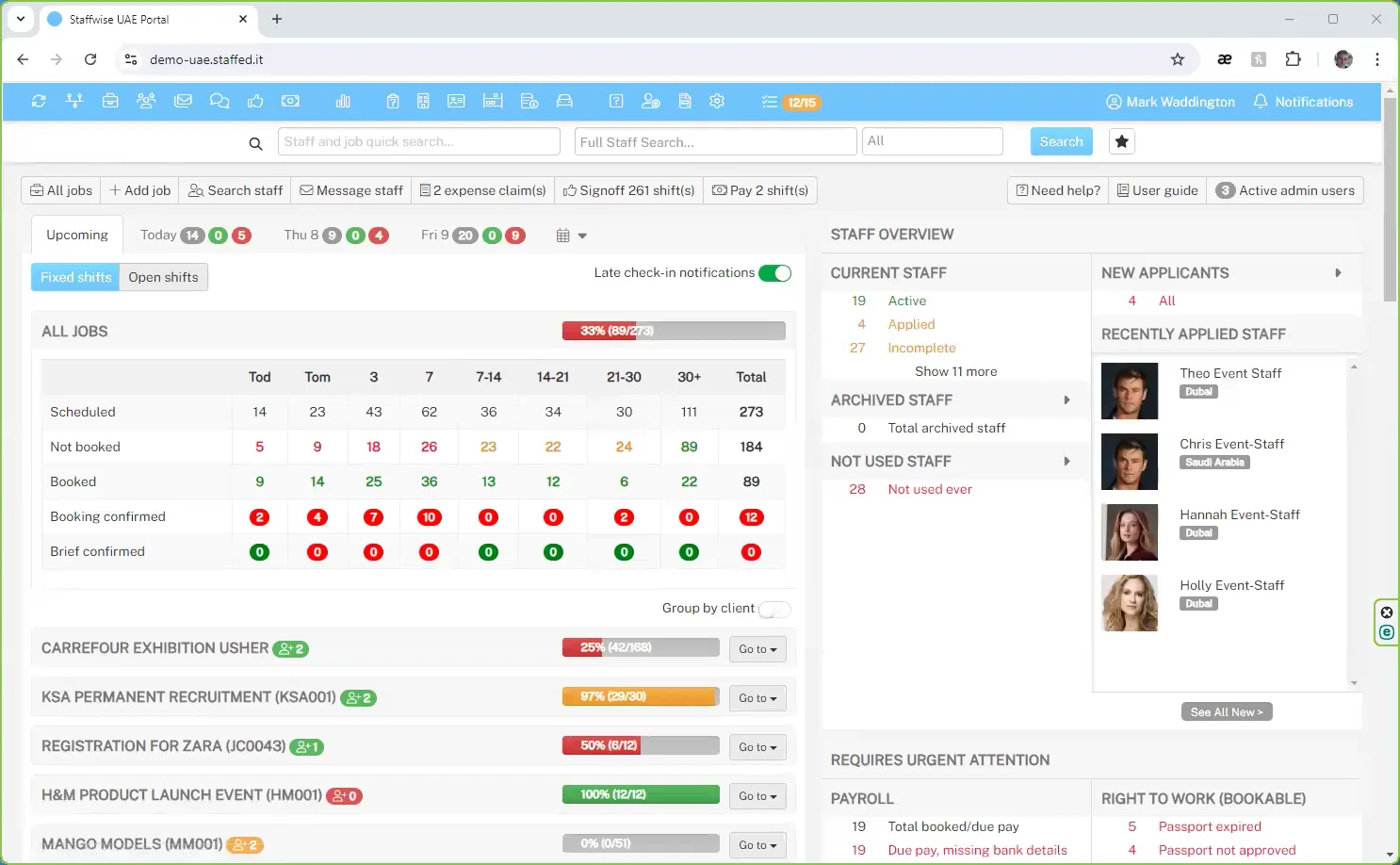Toggle the Group by client switch
The height and width of the screenshot is (865, 1400).
pos(774,609)
